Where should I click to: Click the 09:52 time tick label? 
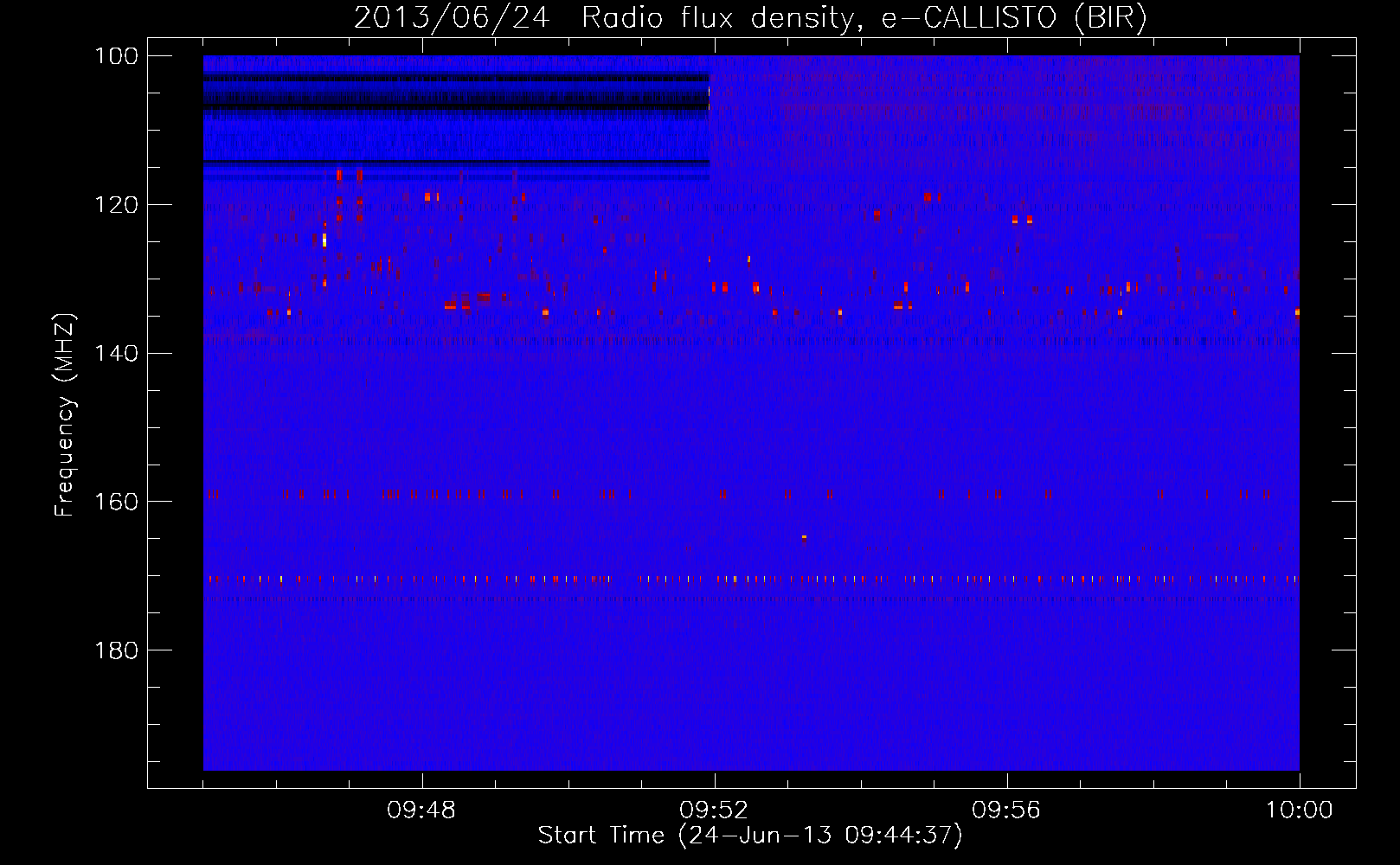pos(714,811)
